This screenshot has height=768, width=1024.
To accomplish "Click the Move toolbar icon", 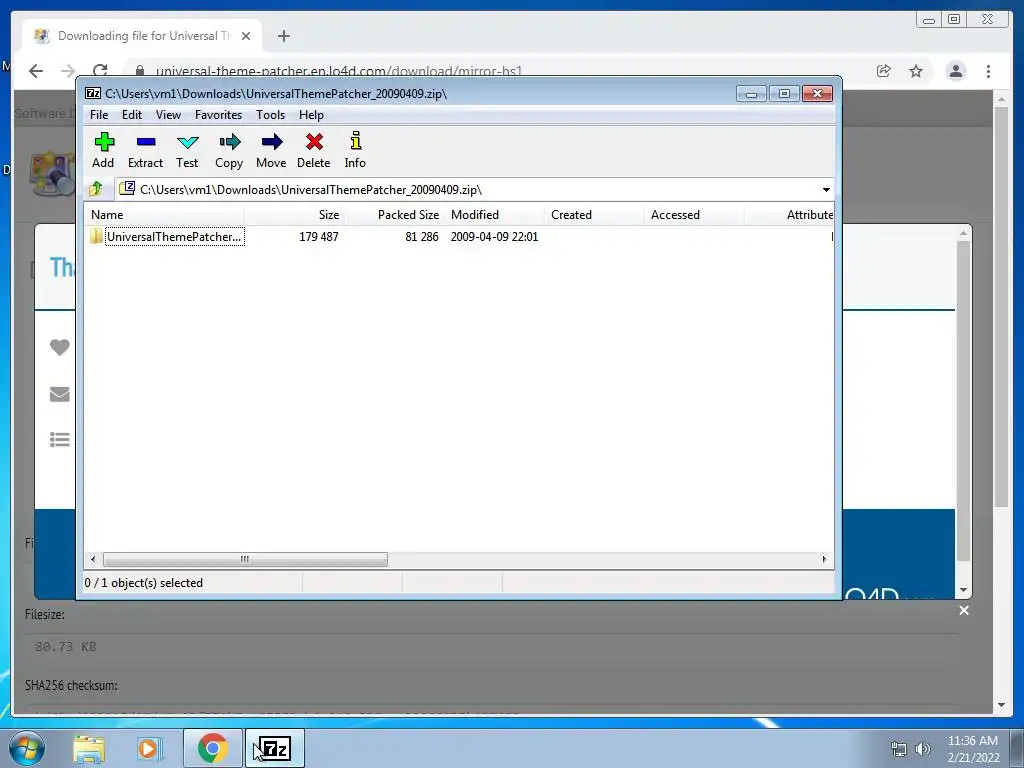I will (271, 150).
